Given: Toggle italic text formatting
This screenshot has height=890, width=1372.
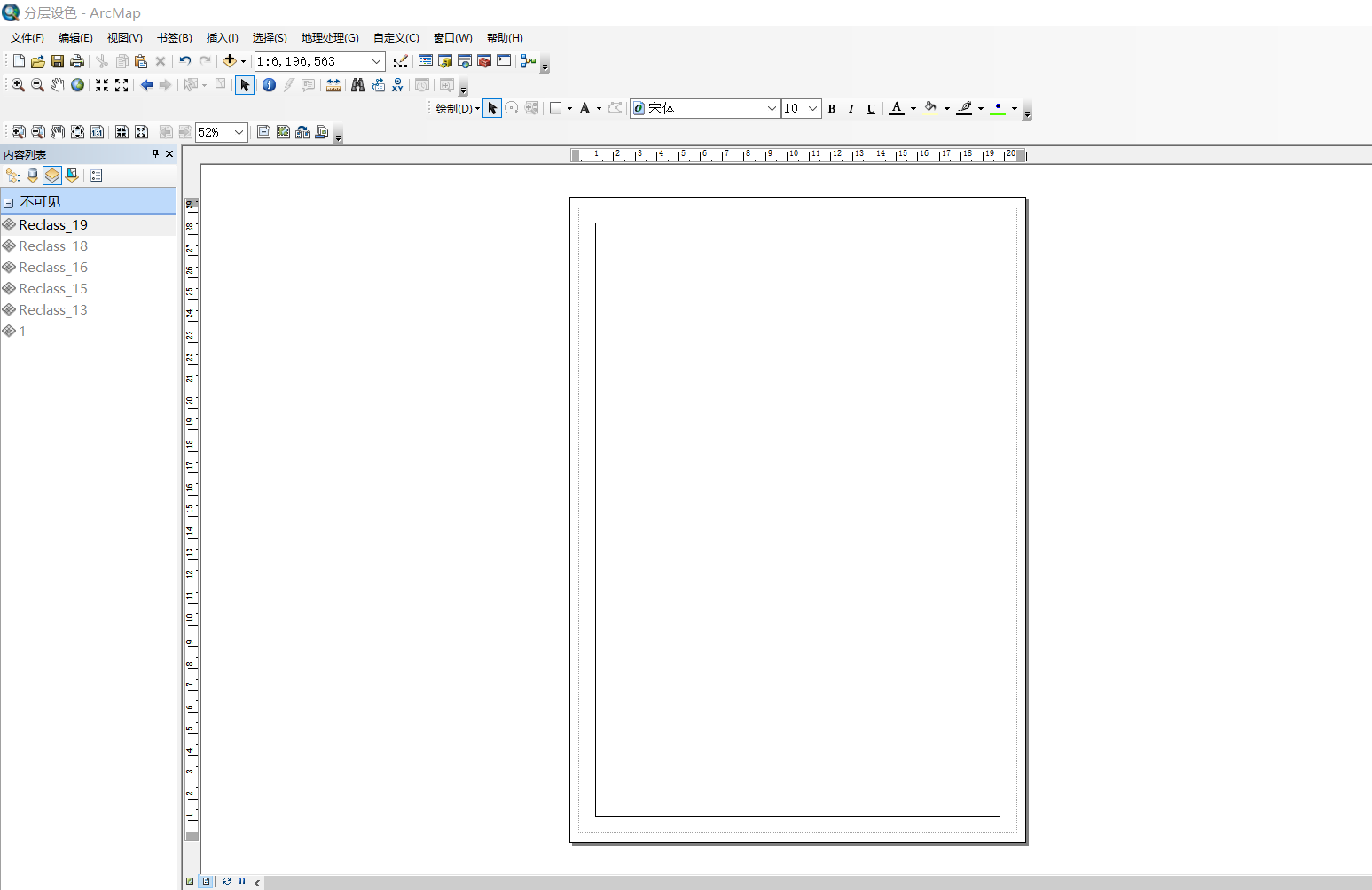Looking at the screenshot, I should (851, 108).
